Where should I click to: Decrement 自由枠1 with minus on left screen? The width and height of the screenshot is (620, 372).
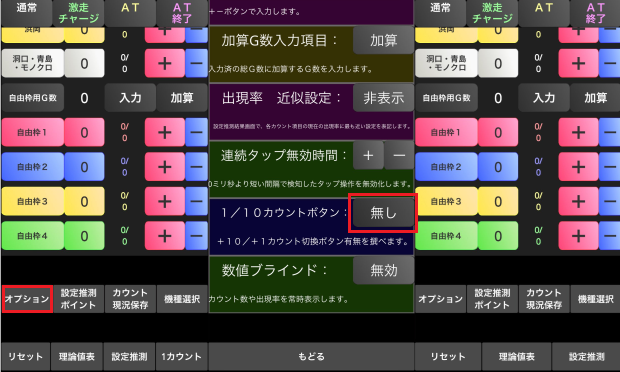[197, 132]
